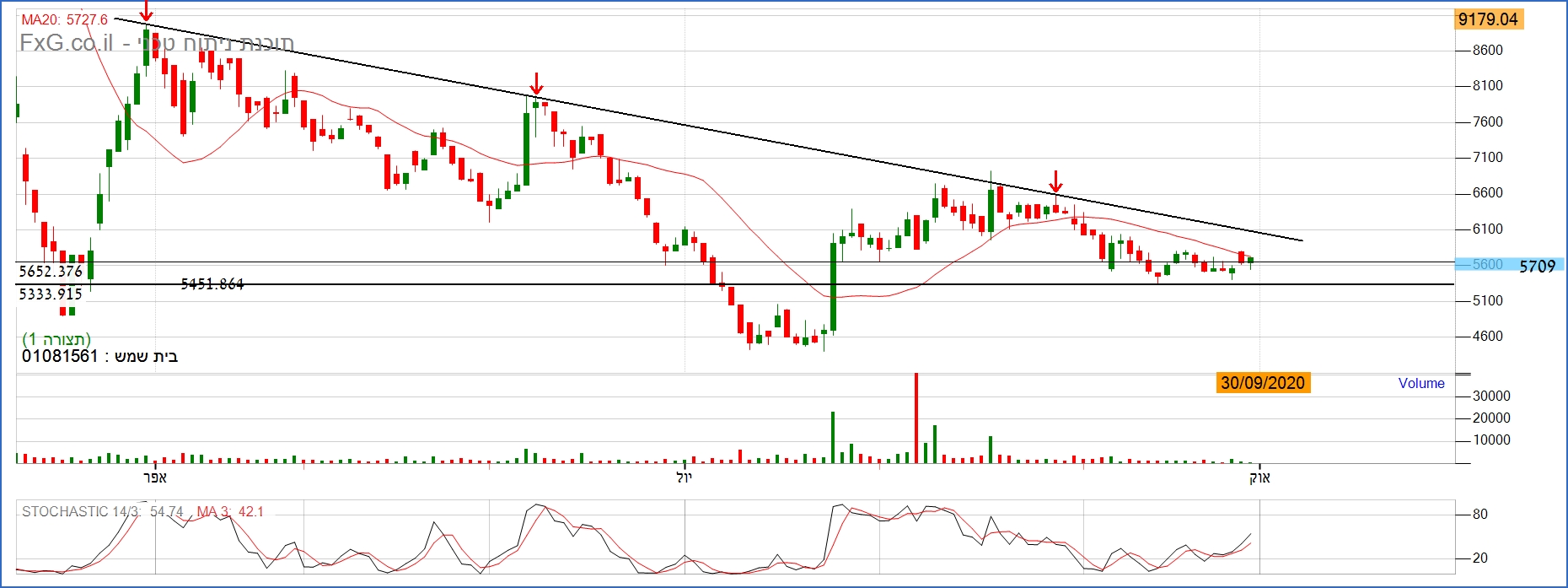Jump to the אוק month marker
The image size is (1568, 588).
tap(1259, 477)
